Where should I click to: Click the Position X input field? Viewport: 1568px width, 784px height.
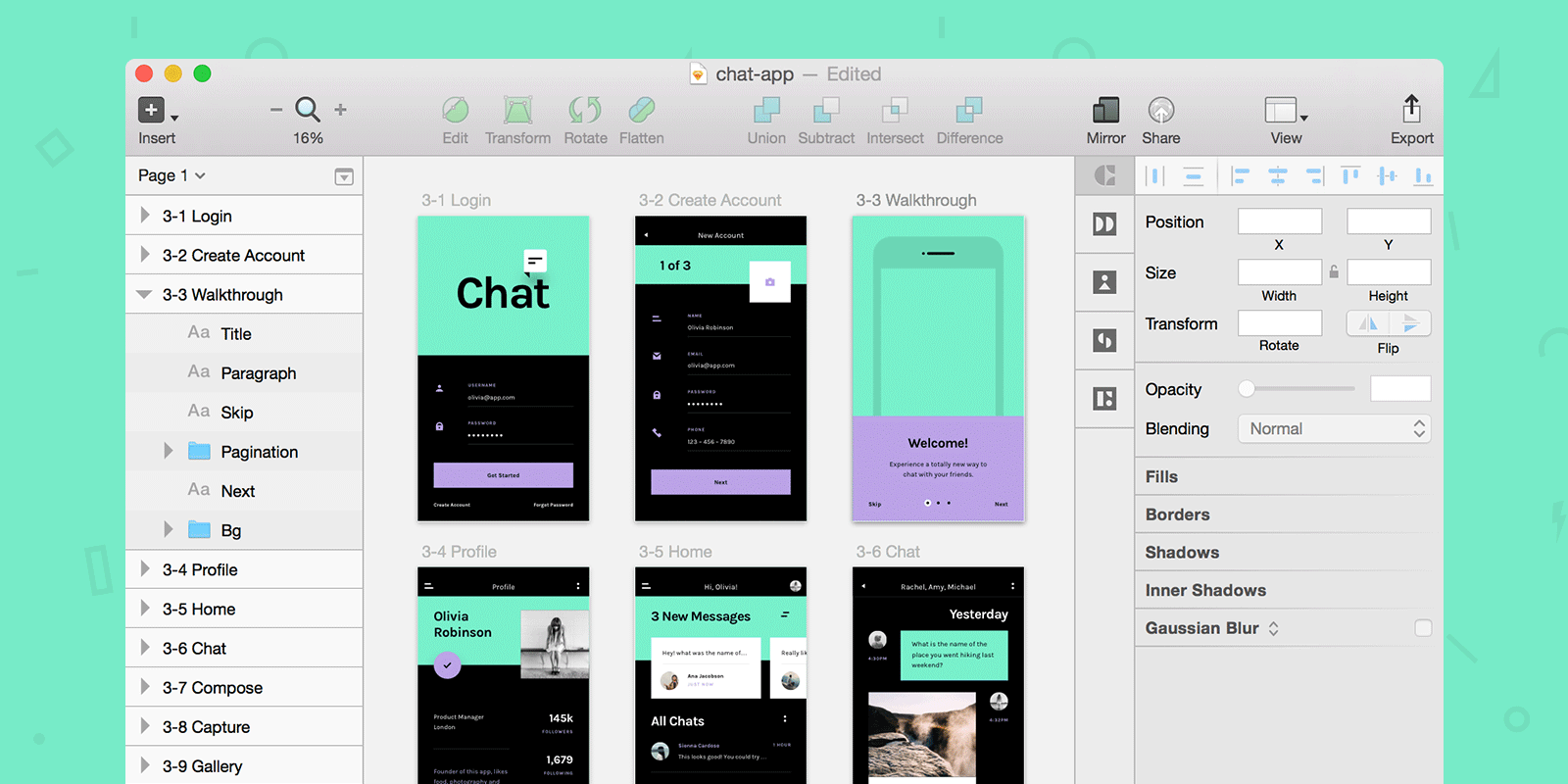pos(1279,221)
